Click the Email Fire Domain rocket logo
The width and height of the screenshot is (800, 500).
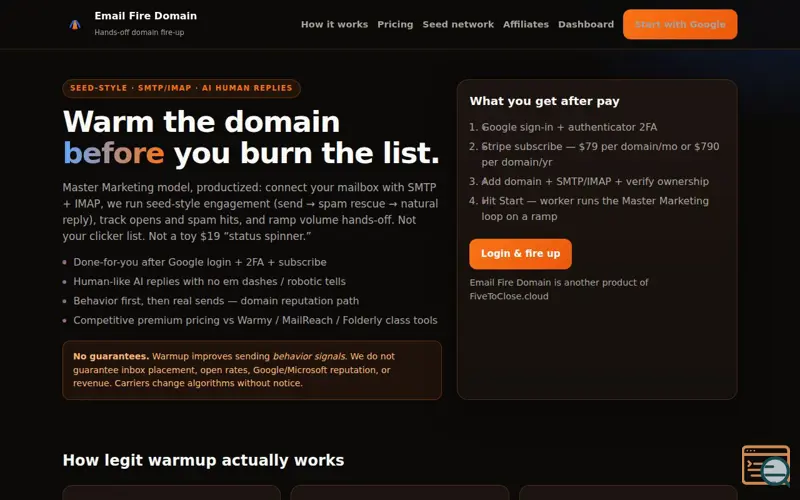(x=75, y=24)
